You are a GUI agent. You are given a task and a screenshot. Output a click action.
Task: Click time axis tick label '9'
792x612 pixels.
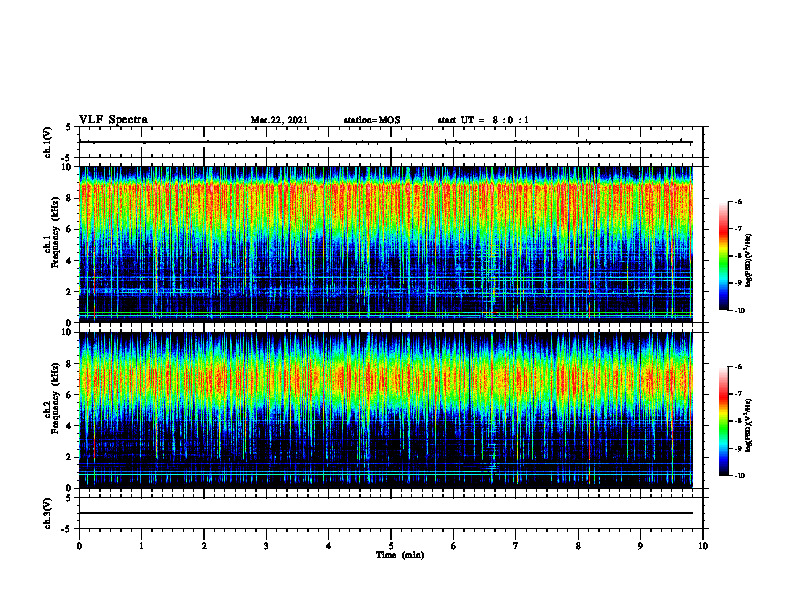[x=640, y=546]
